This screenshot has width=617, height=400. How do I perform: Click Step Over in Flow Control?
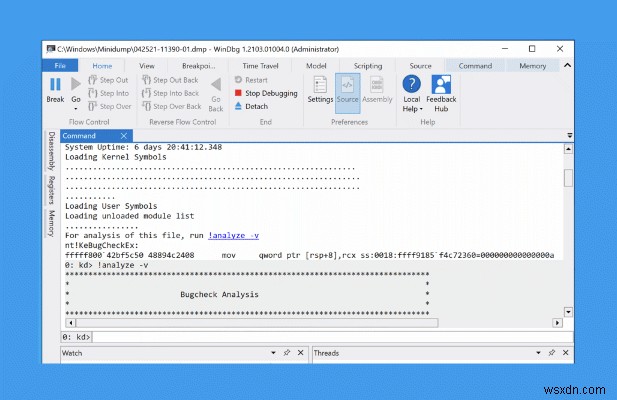110,106
